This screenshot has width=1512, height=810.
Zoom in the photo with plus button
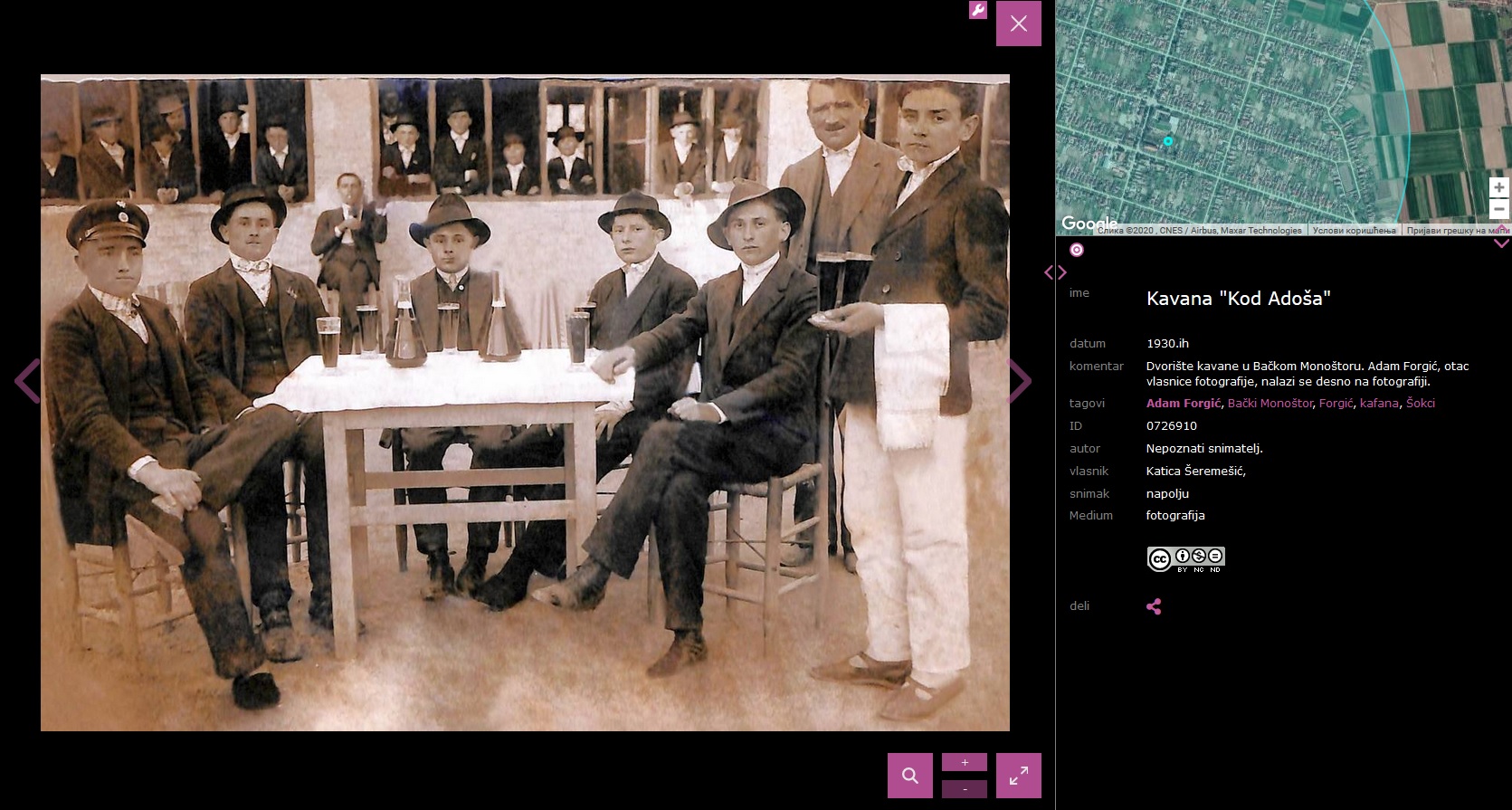point(964,762)
